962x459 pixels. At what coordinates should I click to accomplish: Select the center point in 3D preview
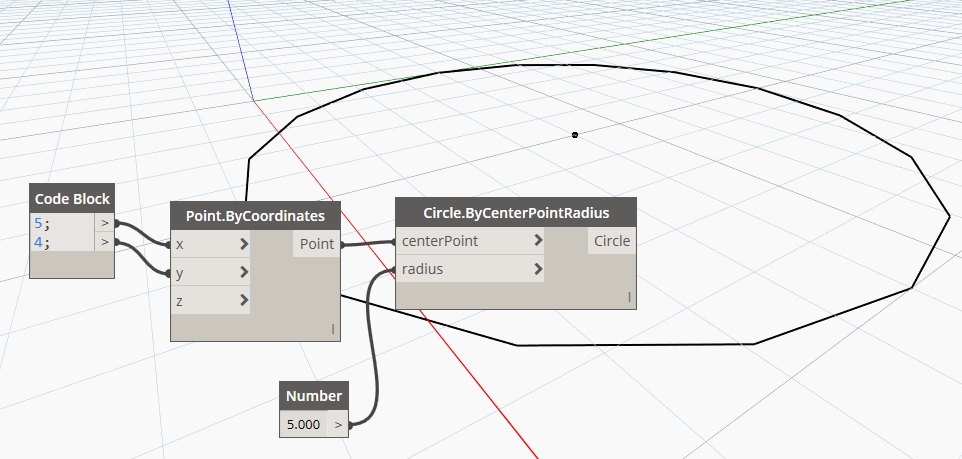click(575, 135)
